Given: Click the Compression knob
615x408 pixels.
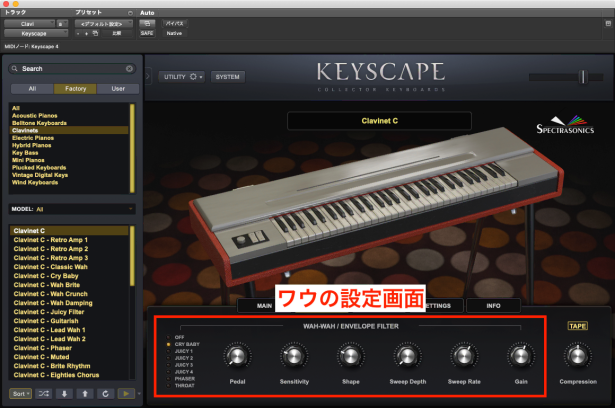Looking at the screenshot, I should 577,356.
